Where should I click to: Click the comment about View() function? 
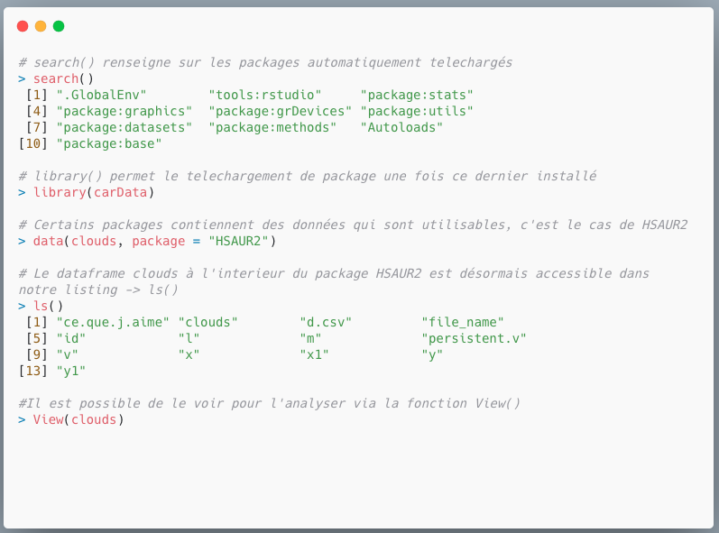[270, 403]
